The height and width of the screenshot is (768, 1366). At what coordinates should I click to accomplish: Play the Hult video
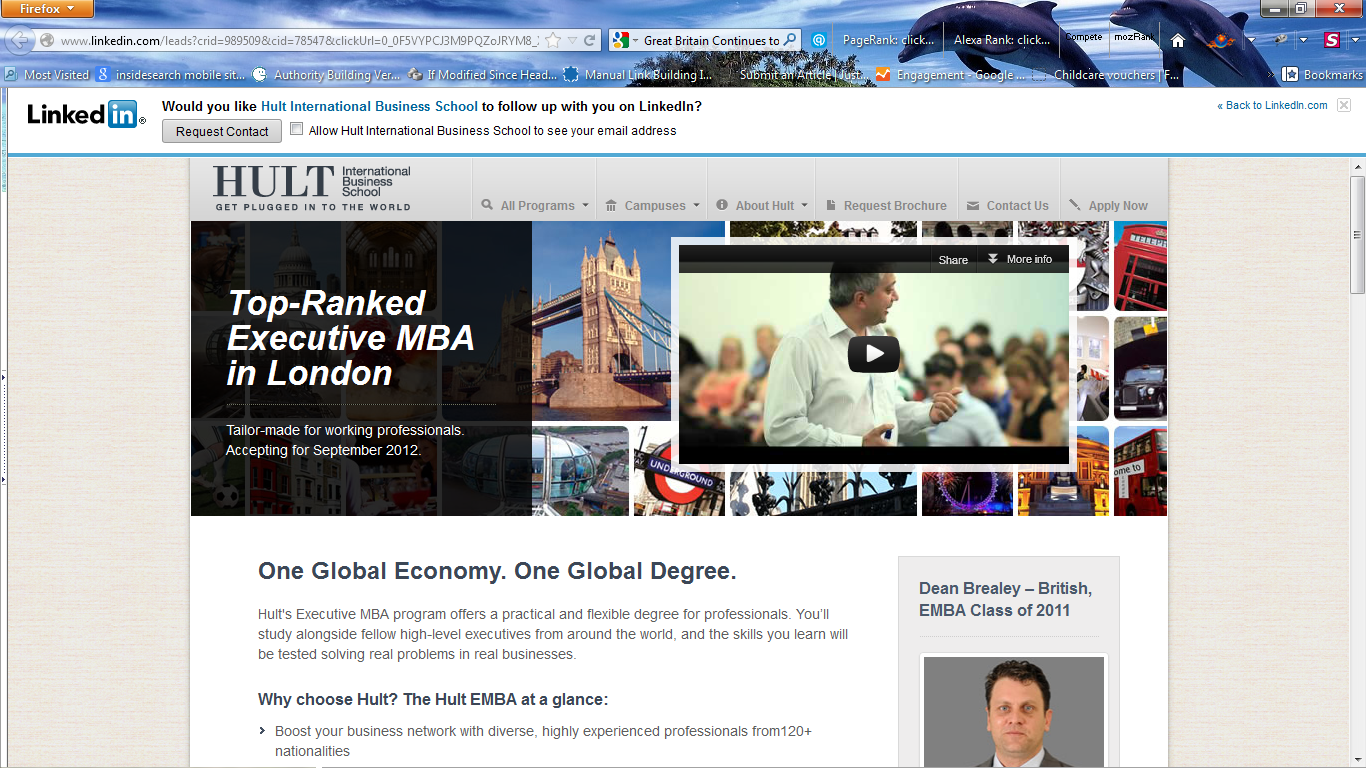pos(873,354)
